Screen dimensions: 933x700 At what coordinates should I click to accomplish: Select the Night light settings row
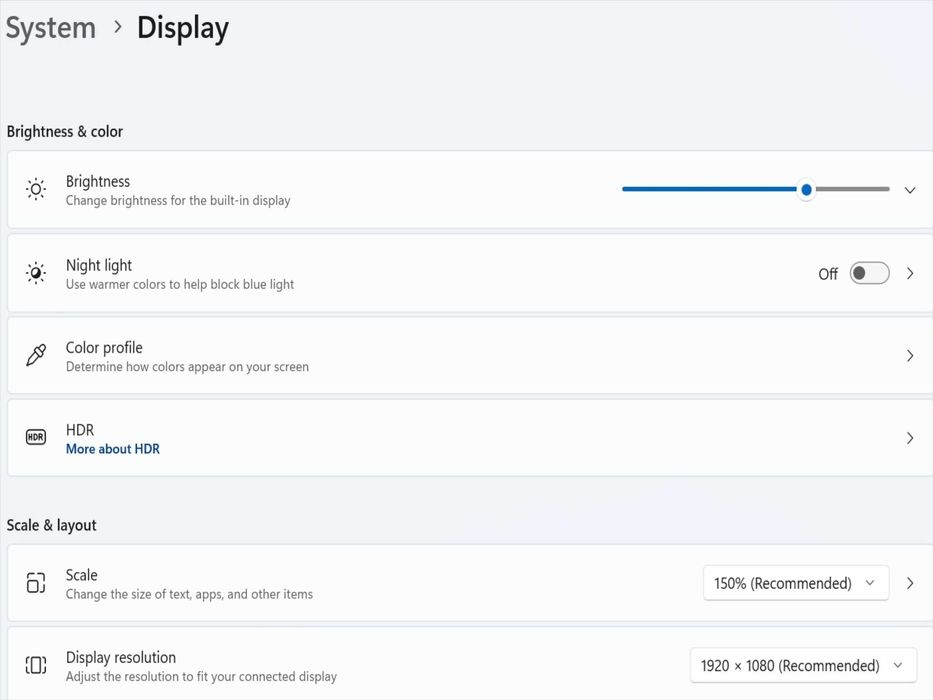(400, 273)
